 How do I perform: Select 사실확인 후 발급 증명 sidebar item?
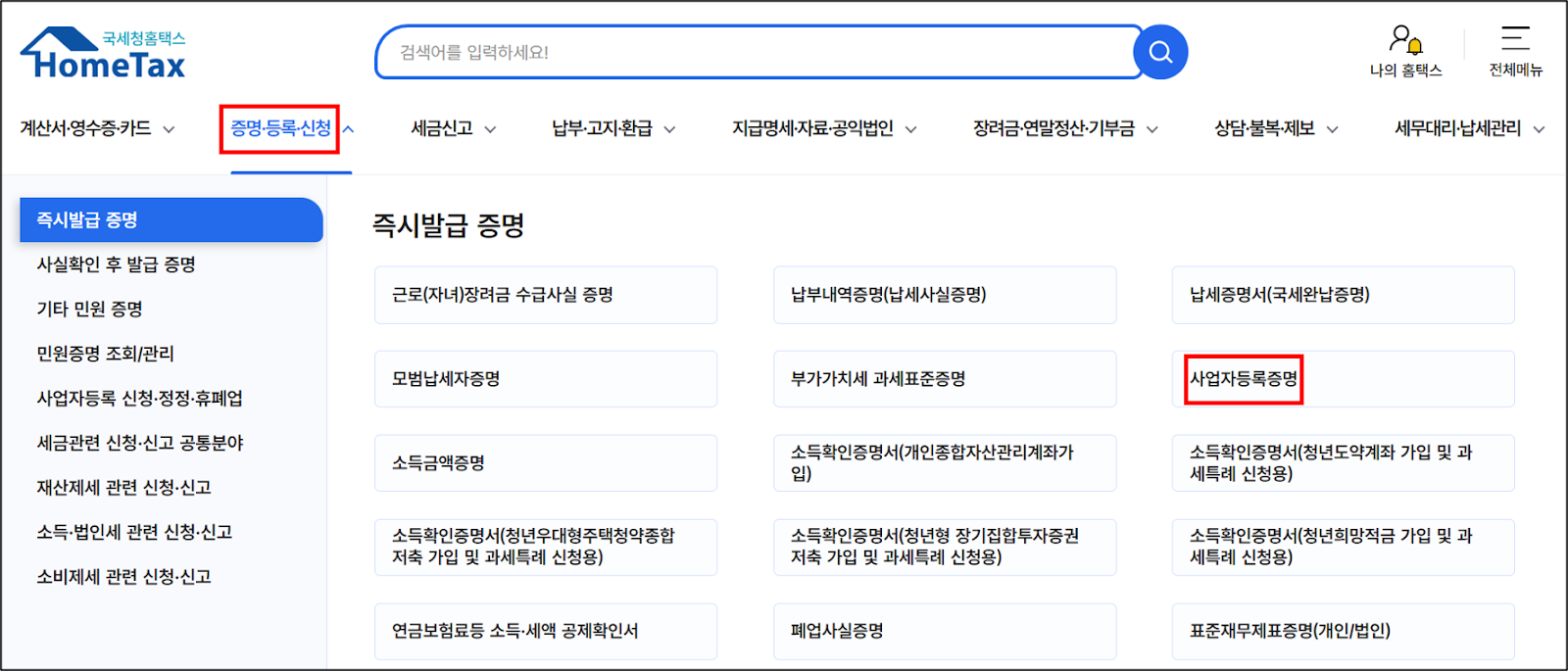tap(116, 264)
